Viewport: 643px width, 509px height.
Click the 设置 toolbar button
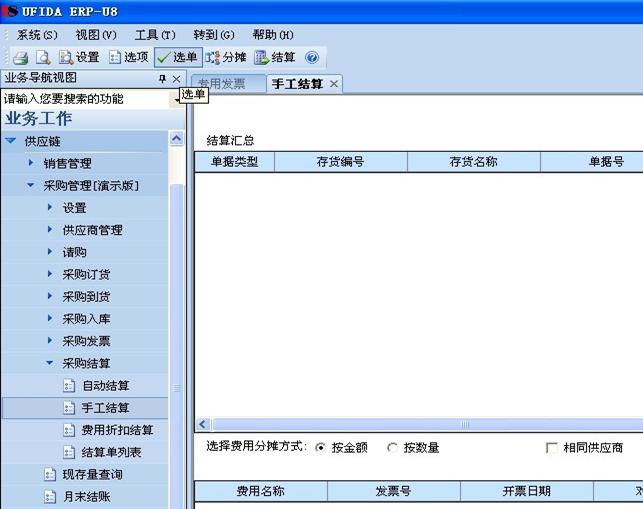tap(79, 57)
